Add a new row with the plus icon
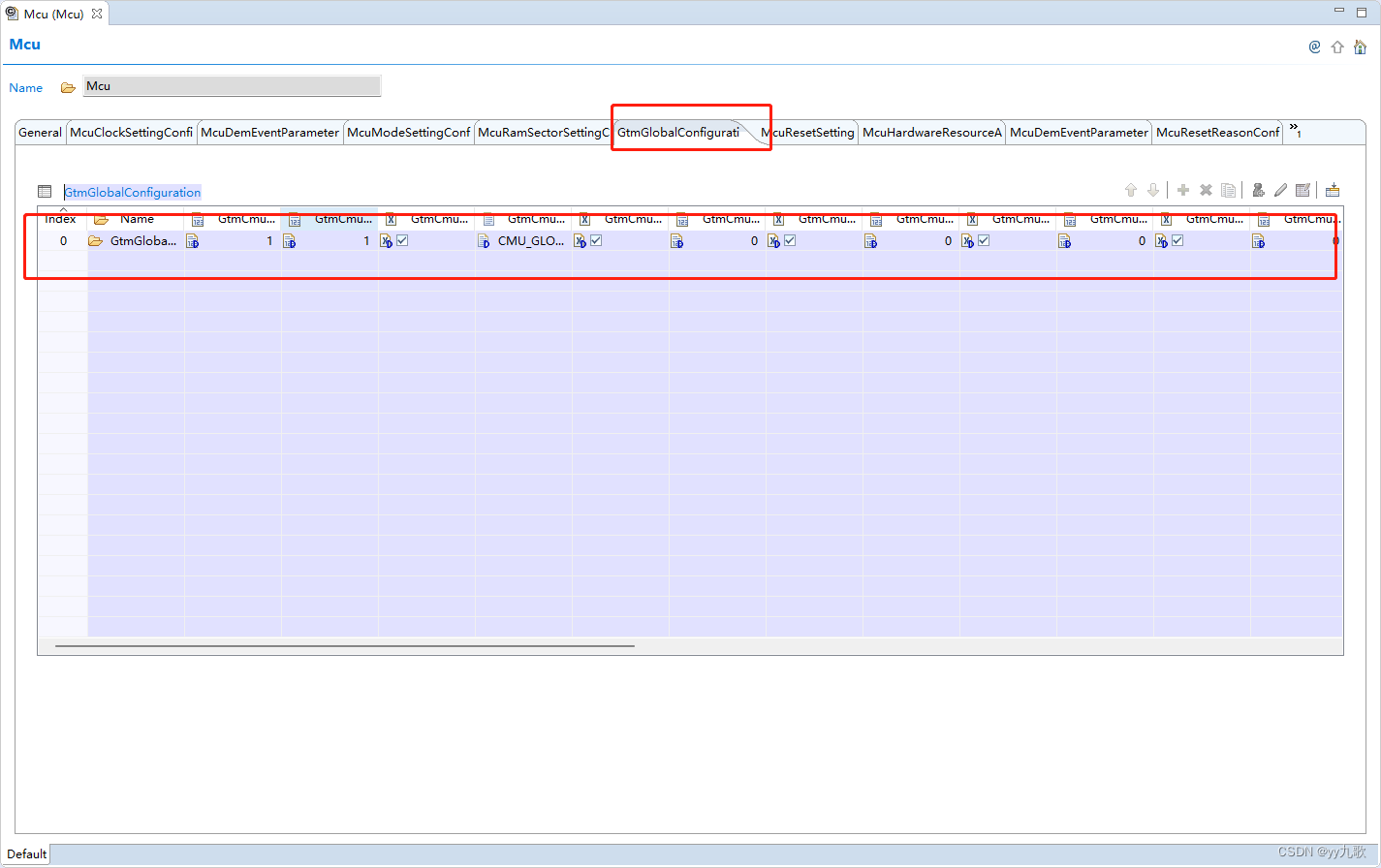Image resolution: width=1381 pixels, height=868 pixels. [x=1183, y=190]
